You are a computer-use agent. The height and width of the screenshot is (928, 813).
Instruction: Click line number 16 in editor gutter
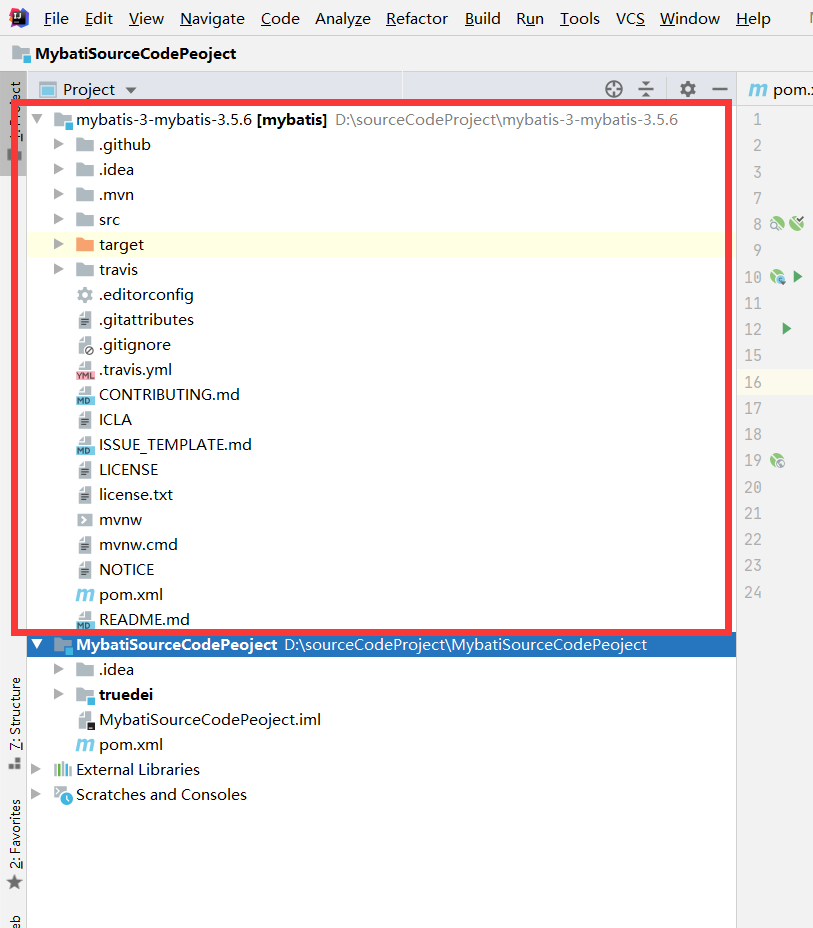click(753, 382)
